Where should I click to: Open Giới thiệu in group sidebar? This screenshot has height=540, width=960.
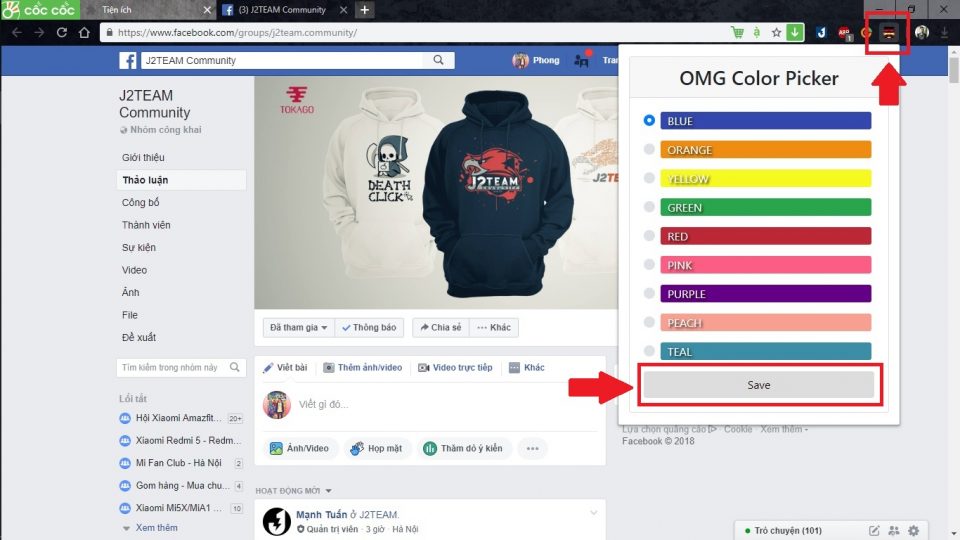143,157
